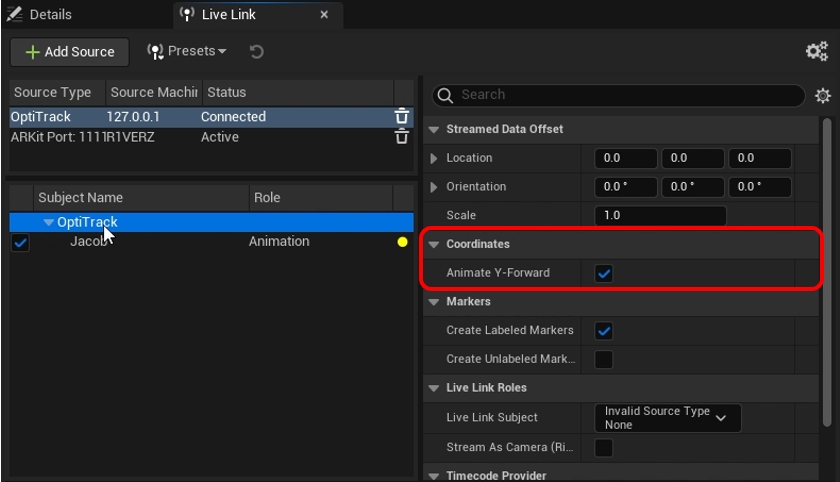The height and width of the screenshot is (482, 840).
Task: Open Live Link settings gears icon
Action: click(816, 52)
